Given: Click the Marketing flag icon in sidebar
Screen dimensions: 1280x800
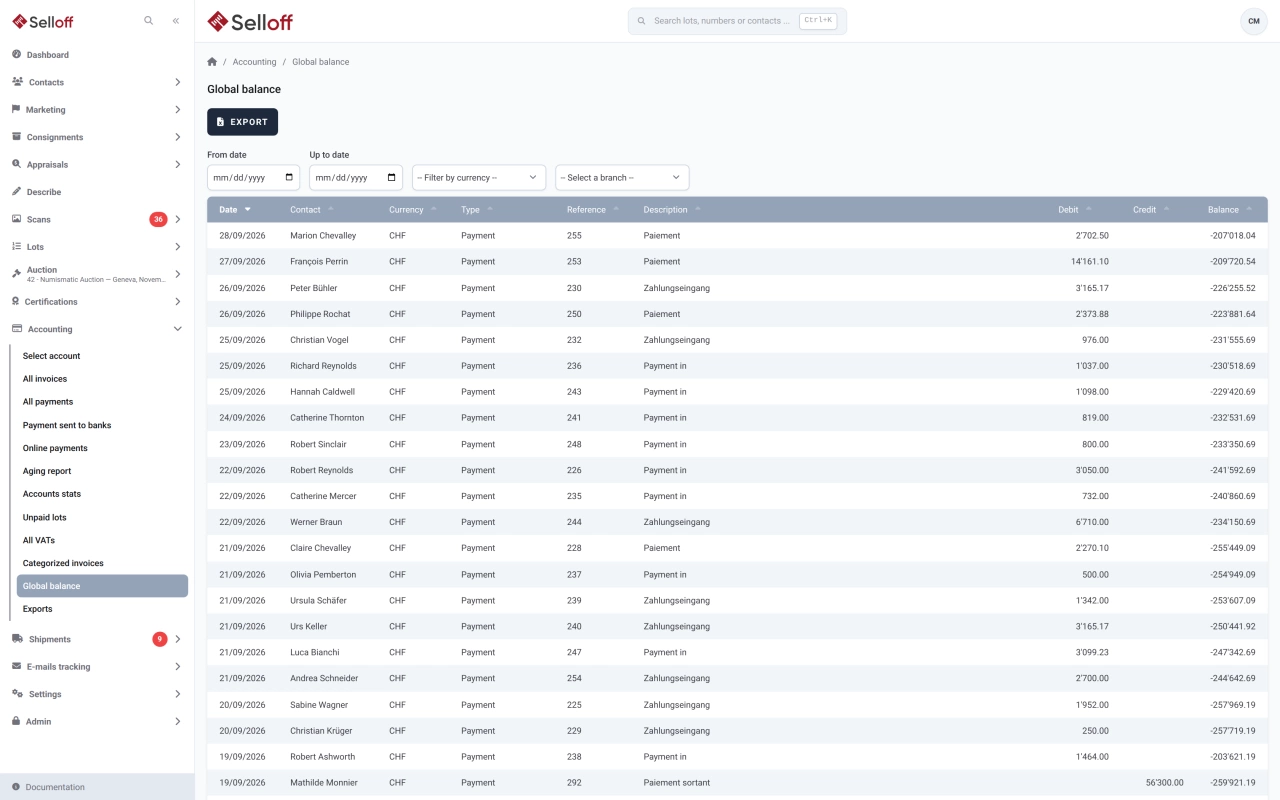Looking at the screenshot, I should click(17, 109).
